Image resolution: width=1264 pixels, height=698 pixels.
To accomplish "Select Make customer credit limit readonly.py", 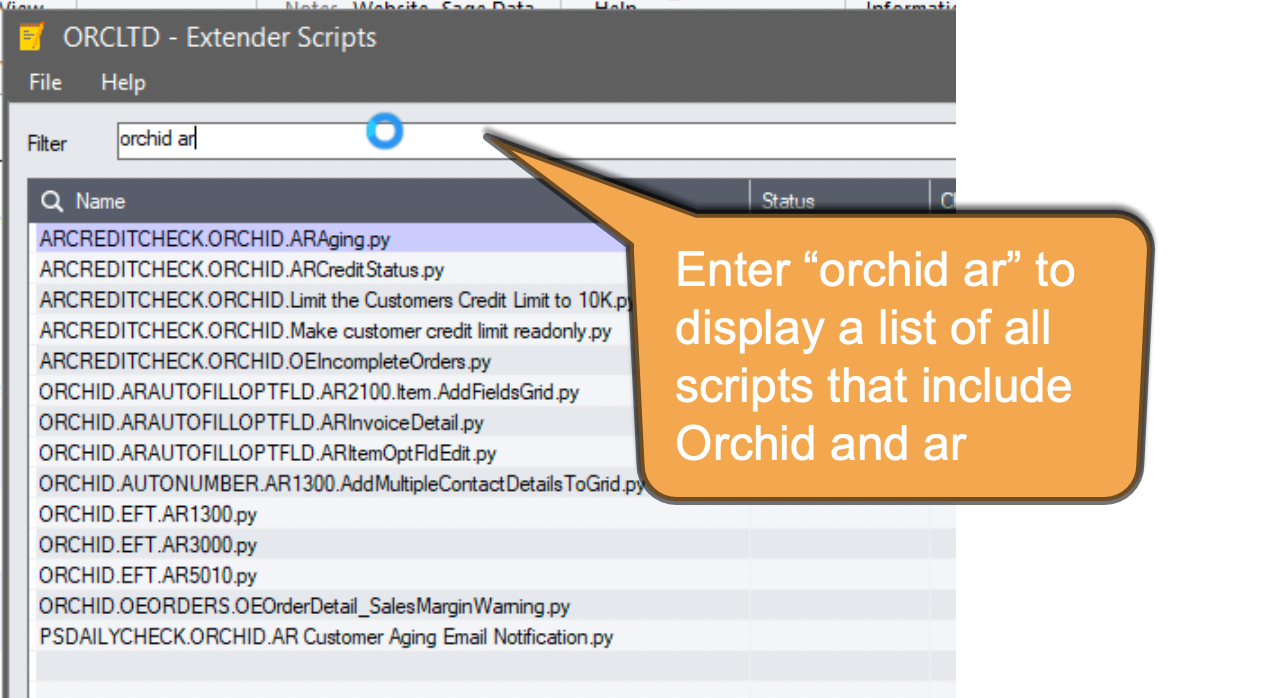I will (x=325, y=331).
